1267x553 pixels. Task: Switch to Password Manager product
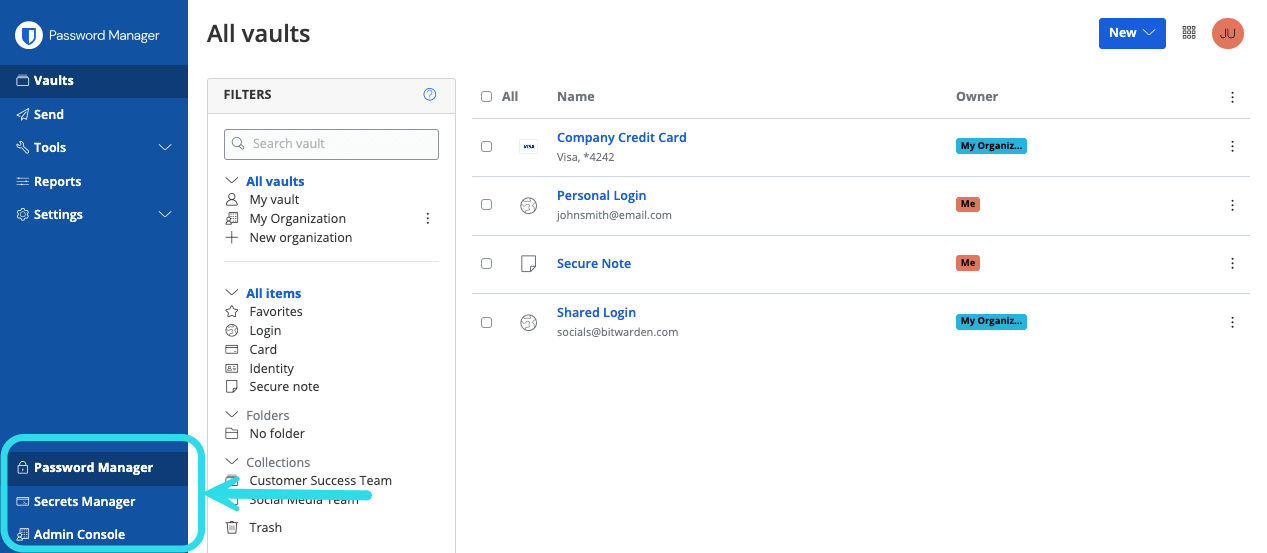pos(94,468)
